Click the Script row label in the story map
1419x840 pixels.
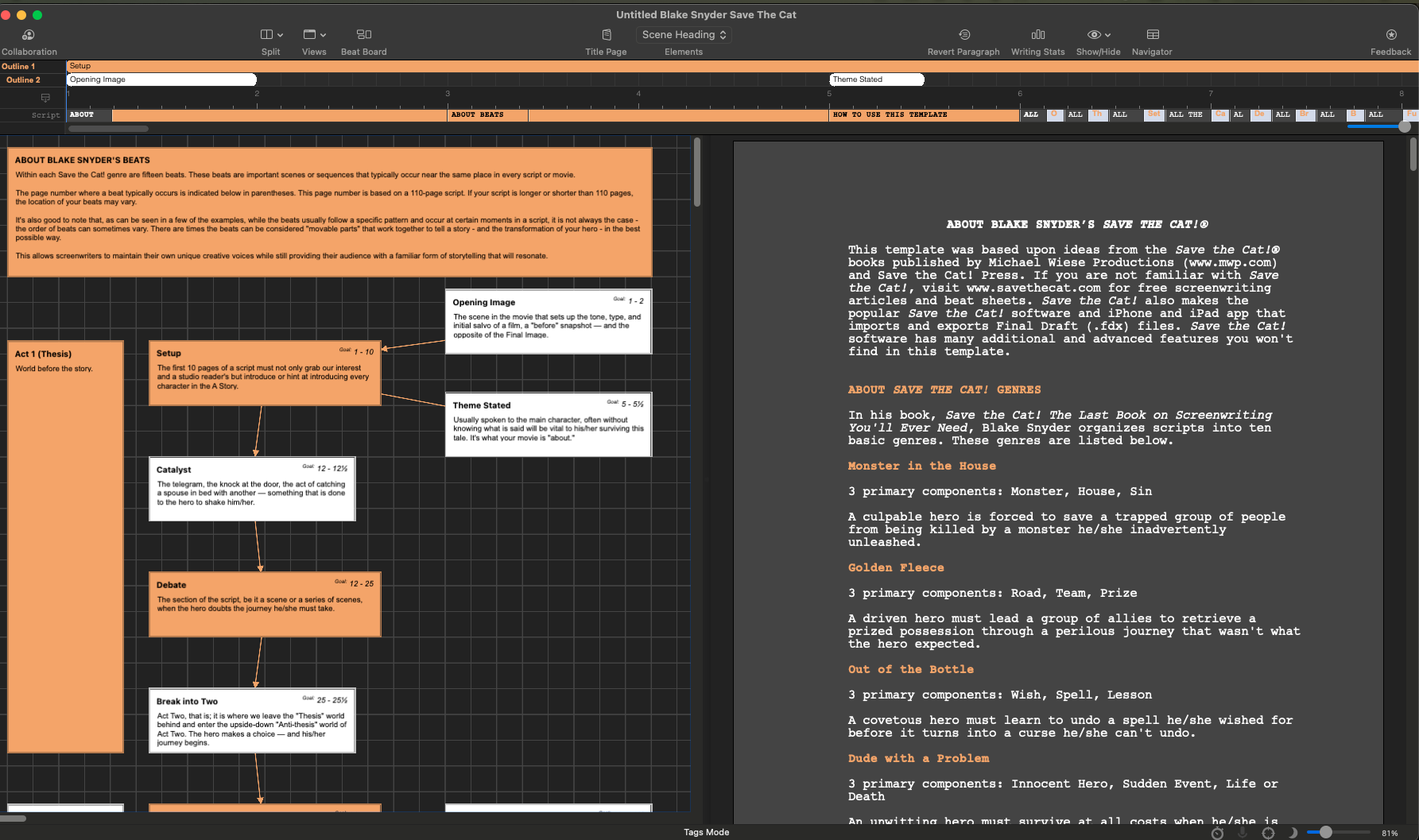tap(45, 115)
